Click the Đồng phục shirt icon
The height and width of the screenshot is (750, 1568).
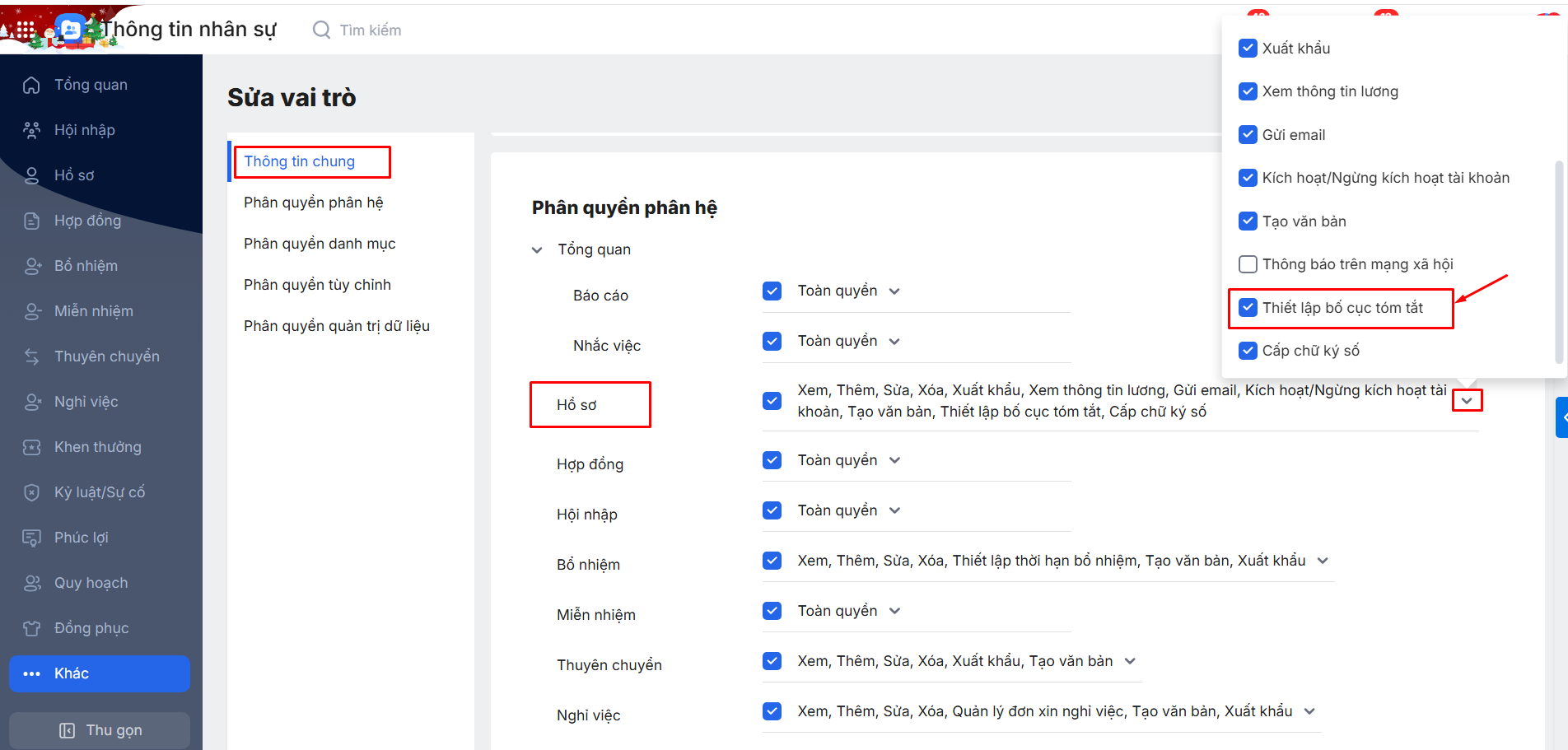(x=31, y=628)
